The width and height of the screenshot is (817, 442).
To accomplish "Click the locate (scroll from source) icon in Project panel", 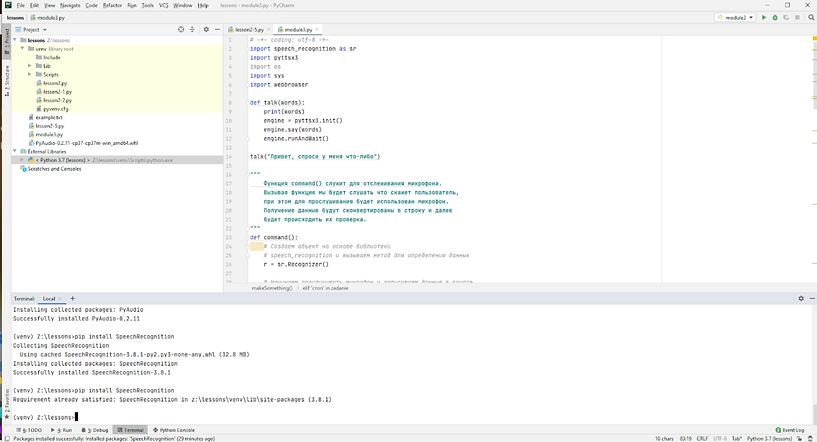I will (181, 30).
